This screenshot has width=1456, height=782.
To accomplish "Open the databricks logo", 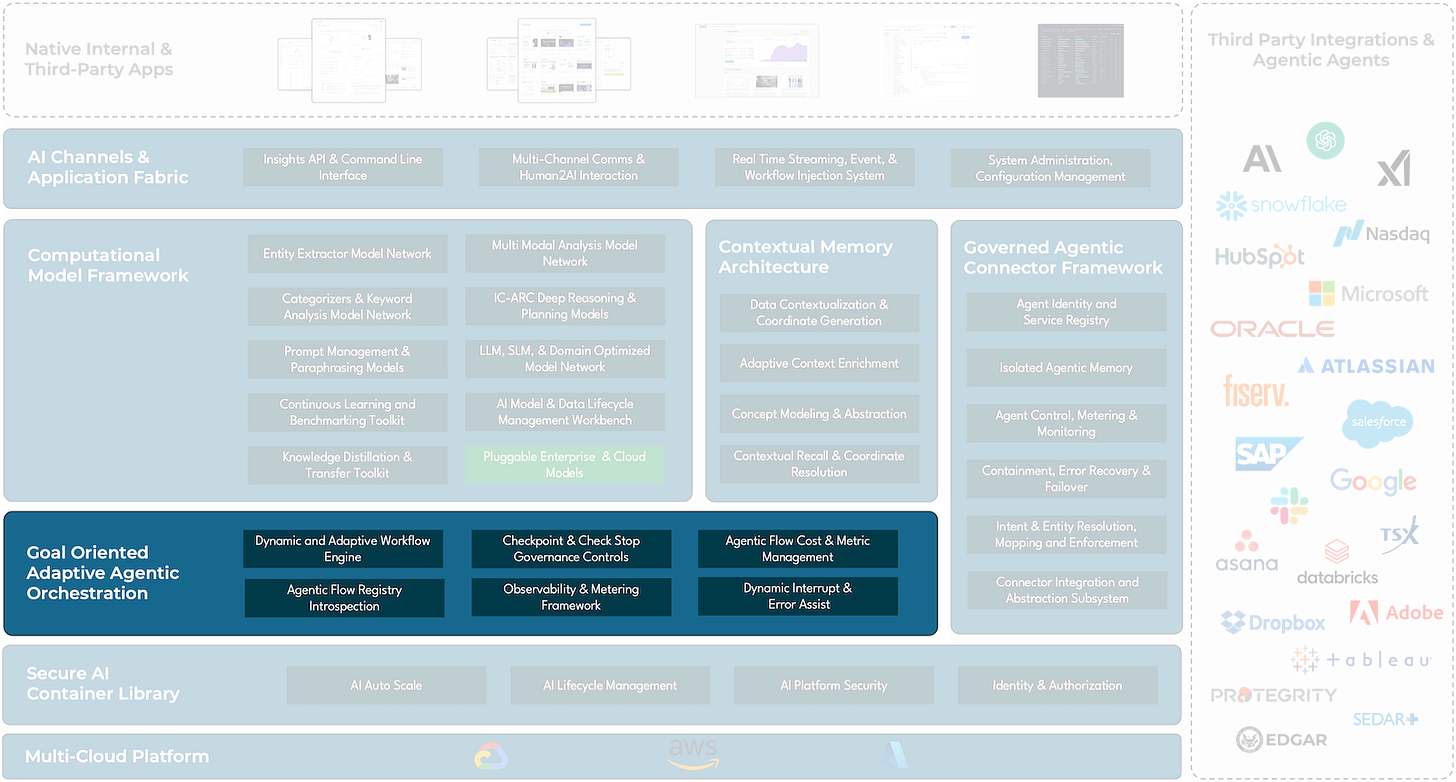I will (1337, 562).
